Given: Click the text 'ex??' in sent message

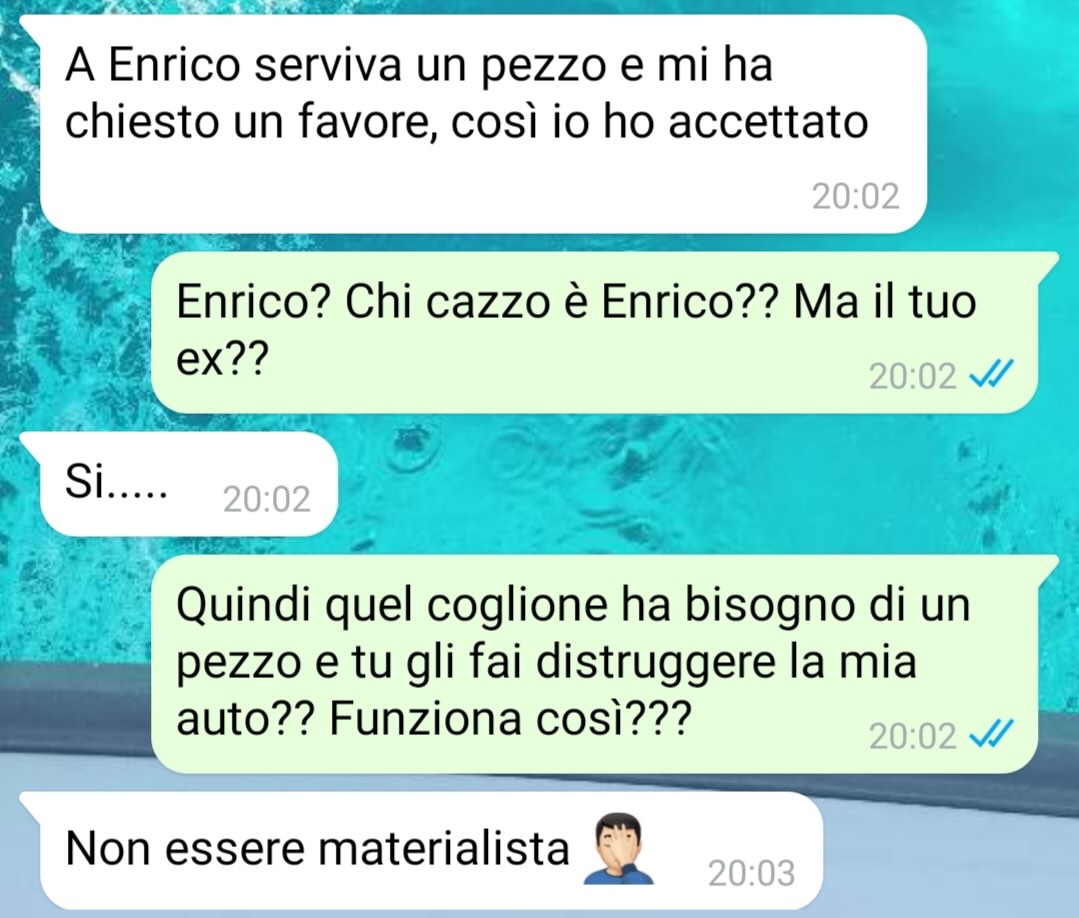Looking at the screenshot, I should click(x=221, y=359).
